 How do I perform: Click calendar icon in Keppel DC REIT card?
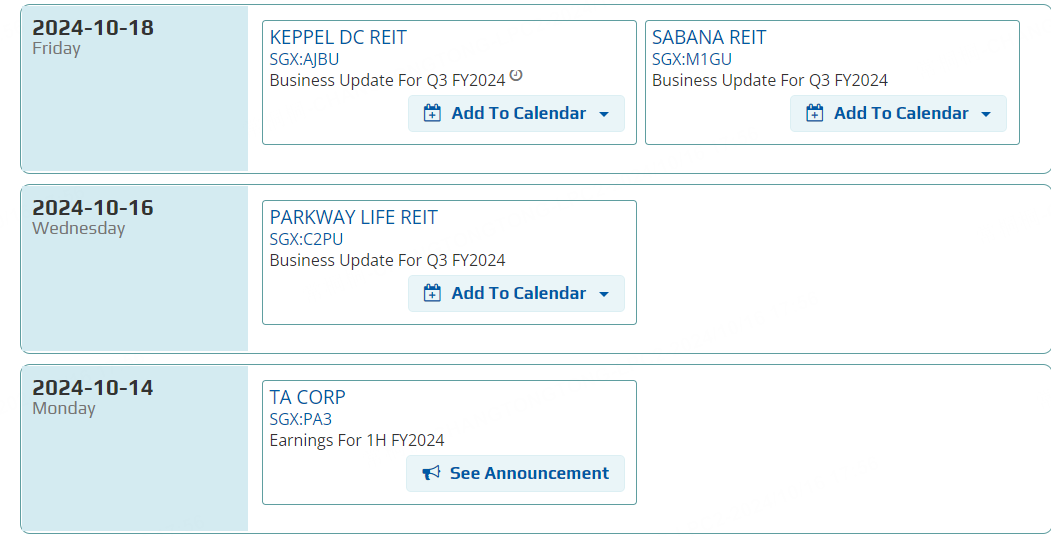[x=432, y=113]
